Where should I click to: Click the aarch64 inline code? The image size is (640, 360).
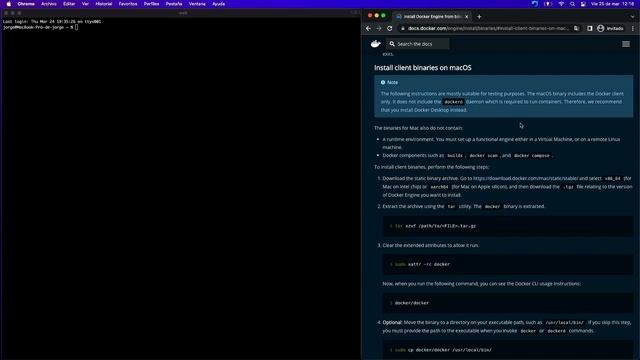(x=439, y=187)
